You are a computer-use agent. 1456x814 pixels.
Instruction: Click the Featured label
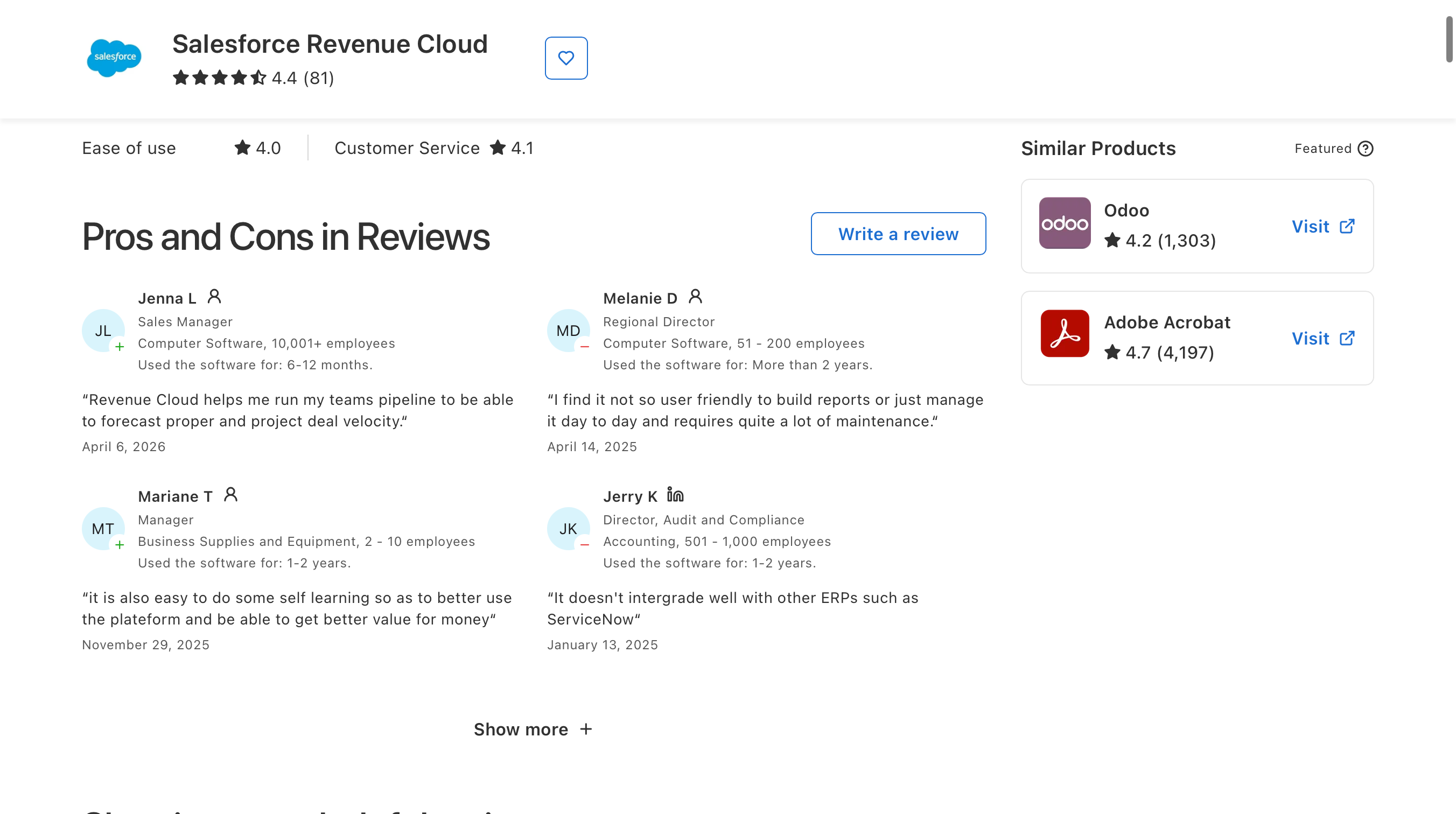click(1323, 149)
